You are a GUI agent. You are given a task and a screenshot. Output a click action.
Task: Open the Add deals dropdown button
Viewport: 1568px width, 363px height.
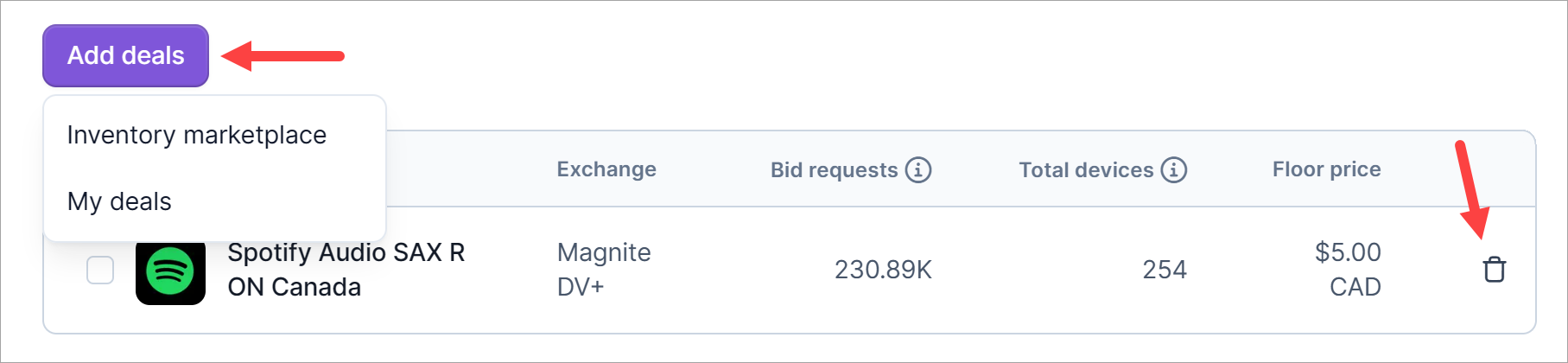point(125,55)
